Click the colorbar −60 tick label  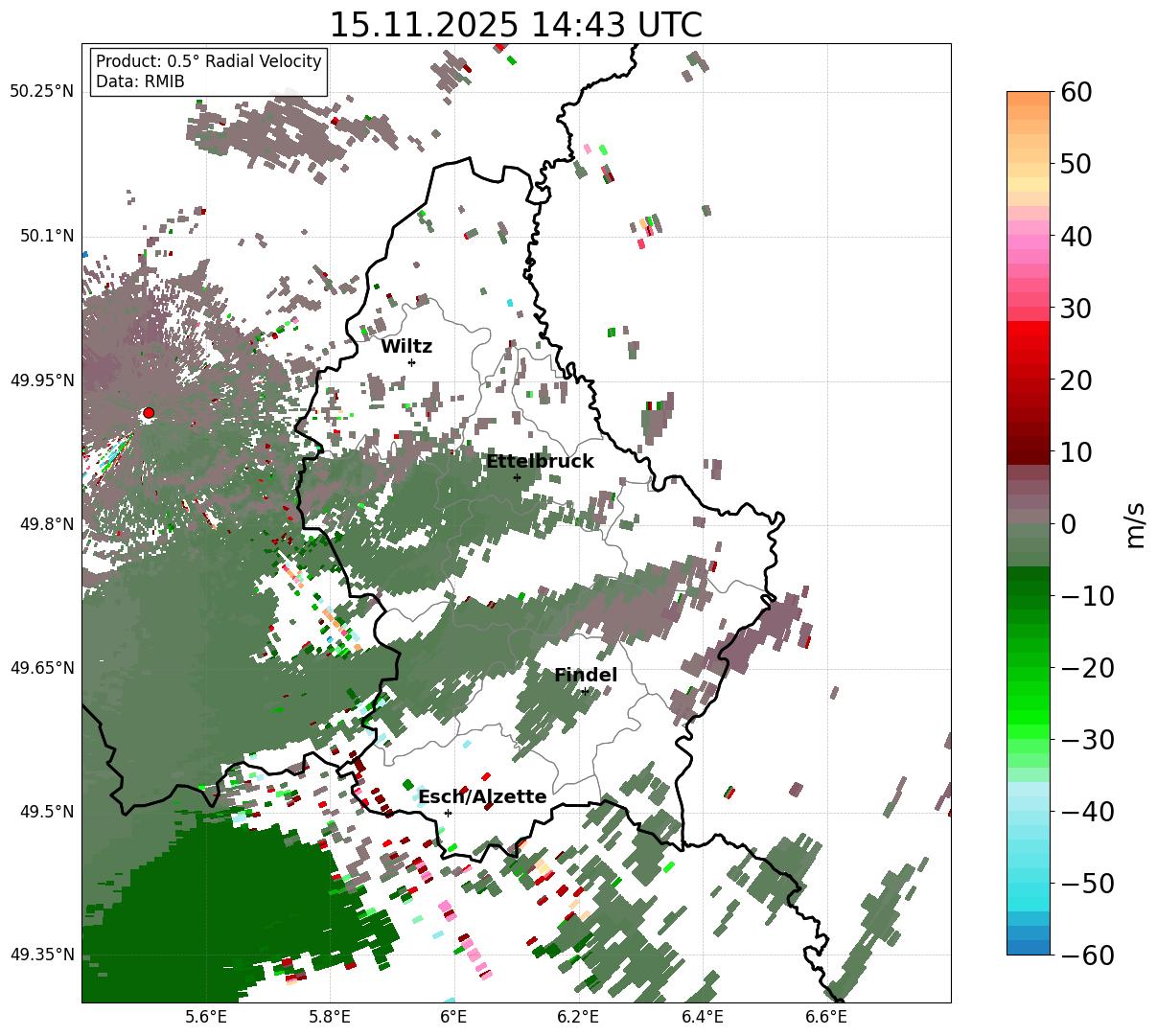pyautogui.click(x=1086, y=955)
